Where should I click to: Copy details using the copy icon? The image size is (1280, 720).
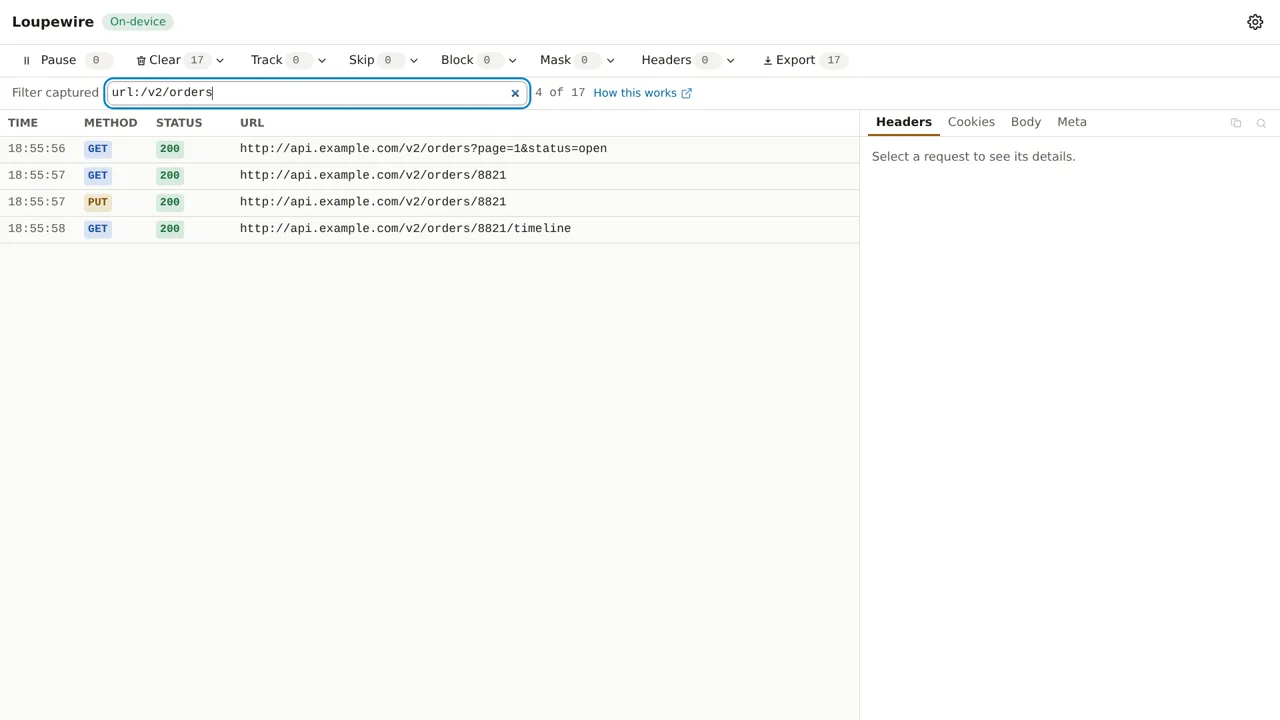point(1236,123)
